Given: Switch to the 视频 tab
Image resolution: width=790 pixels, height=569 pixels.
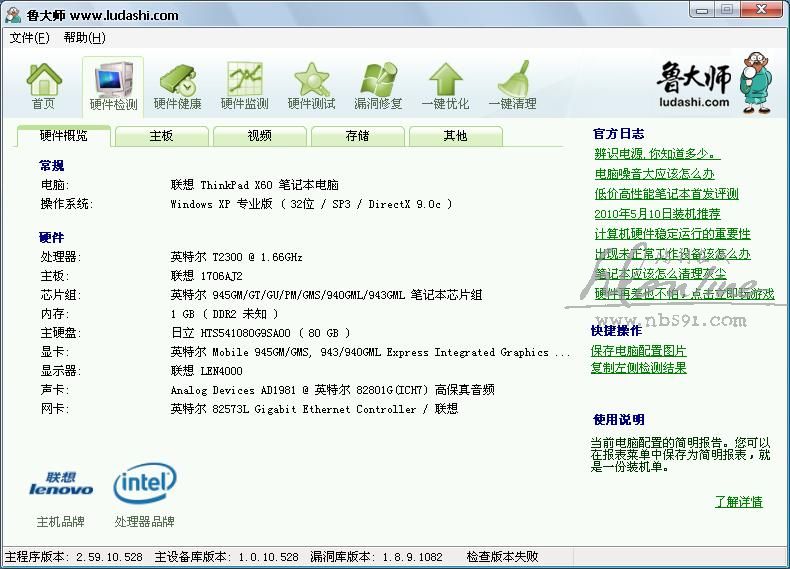Looking at the screenshot, I should [x=259, y=135].
